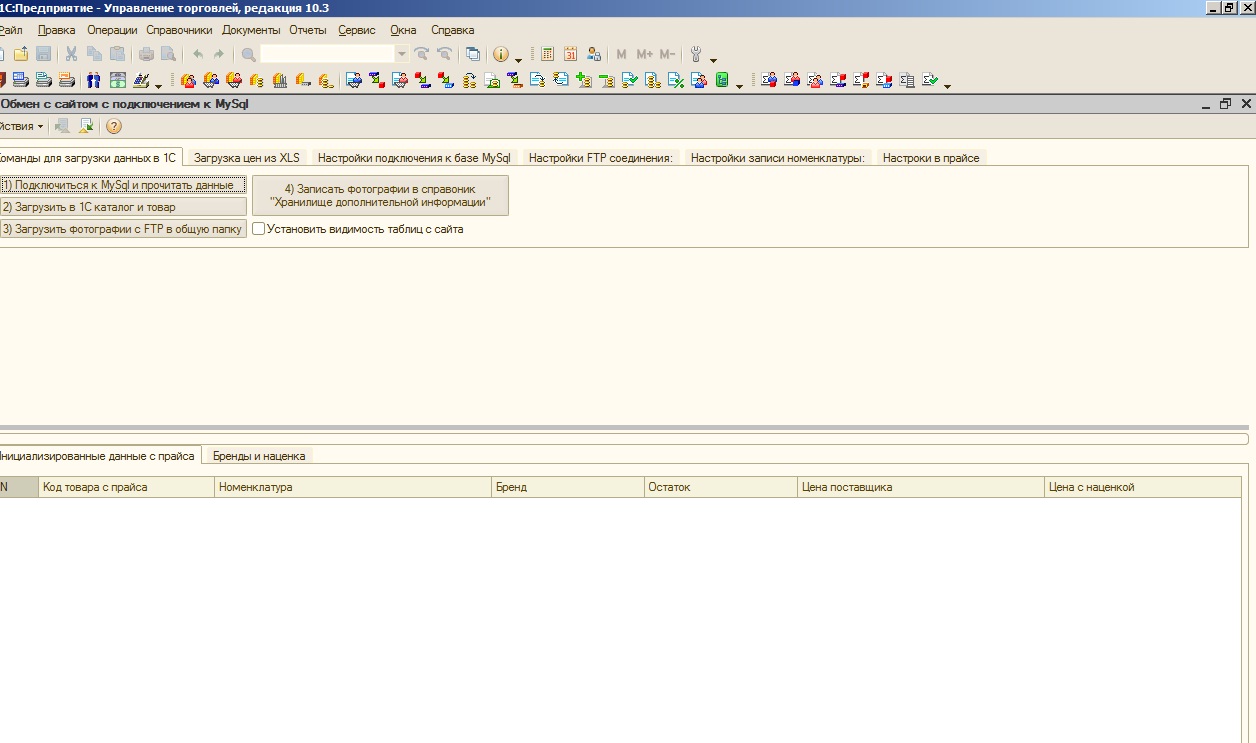Open the Calculator icon
Viewport: 1256px width, 743px height.
[x=547, y=54]
